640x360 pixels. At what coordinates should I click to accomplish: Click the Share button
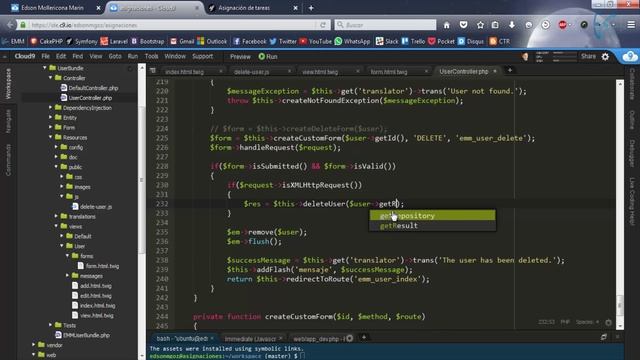(588, 56)
